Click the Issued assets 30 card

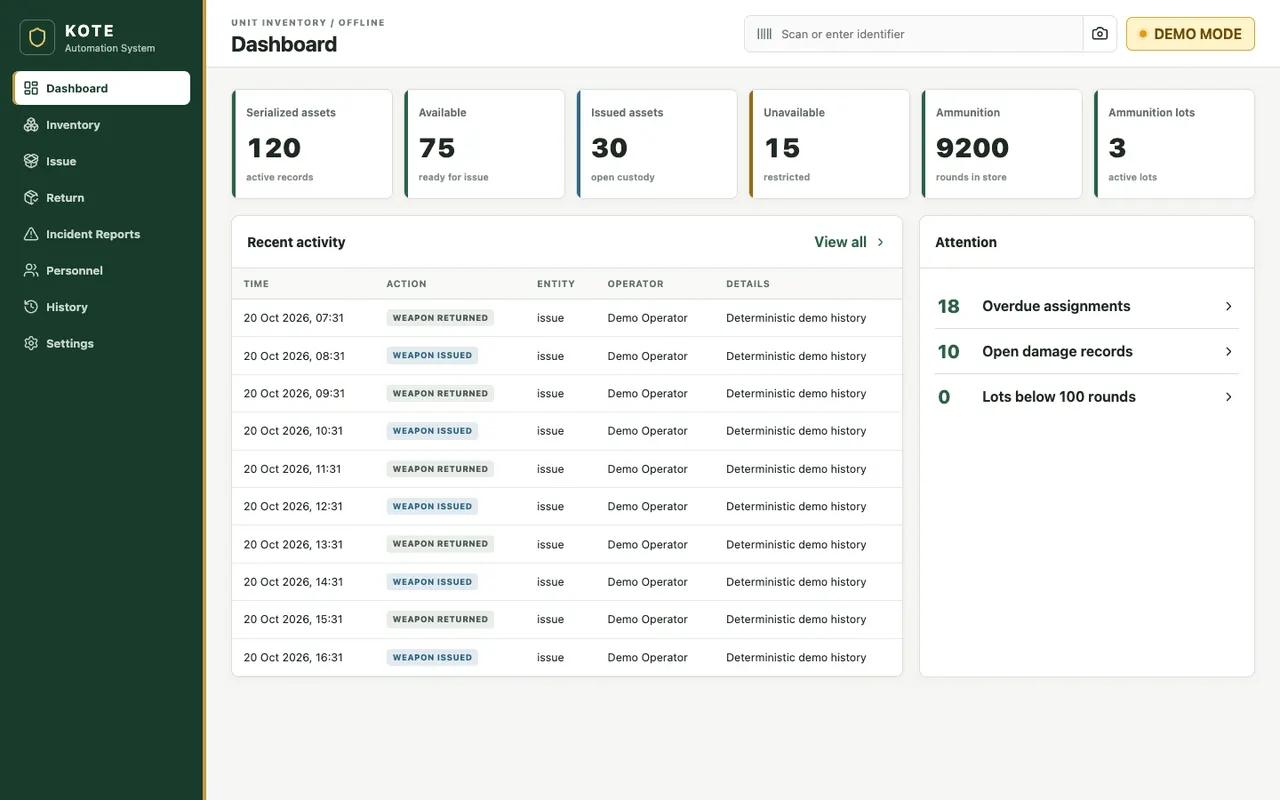click(x=657, y=144)
